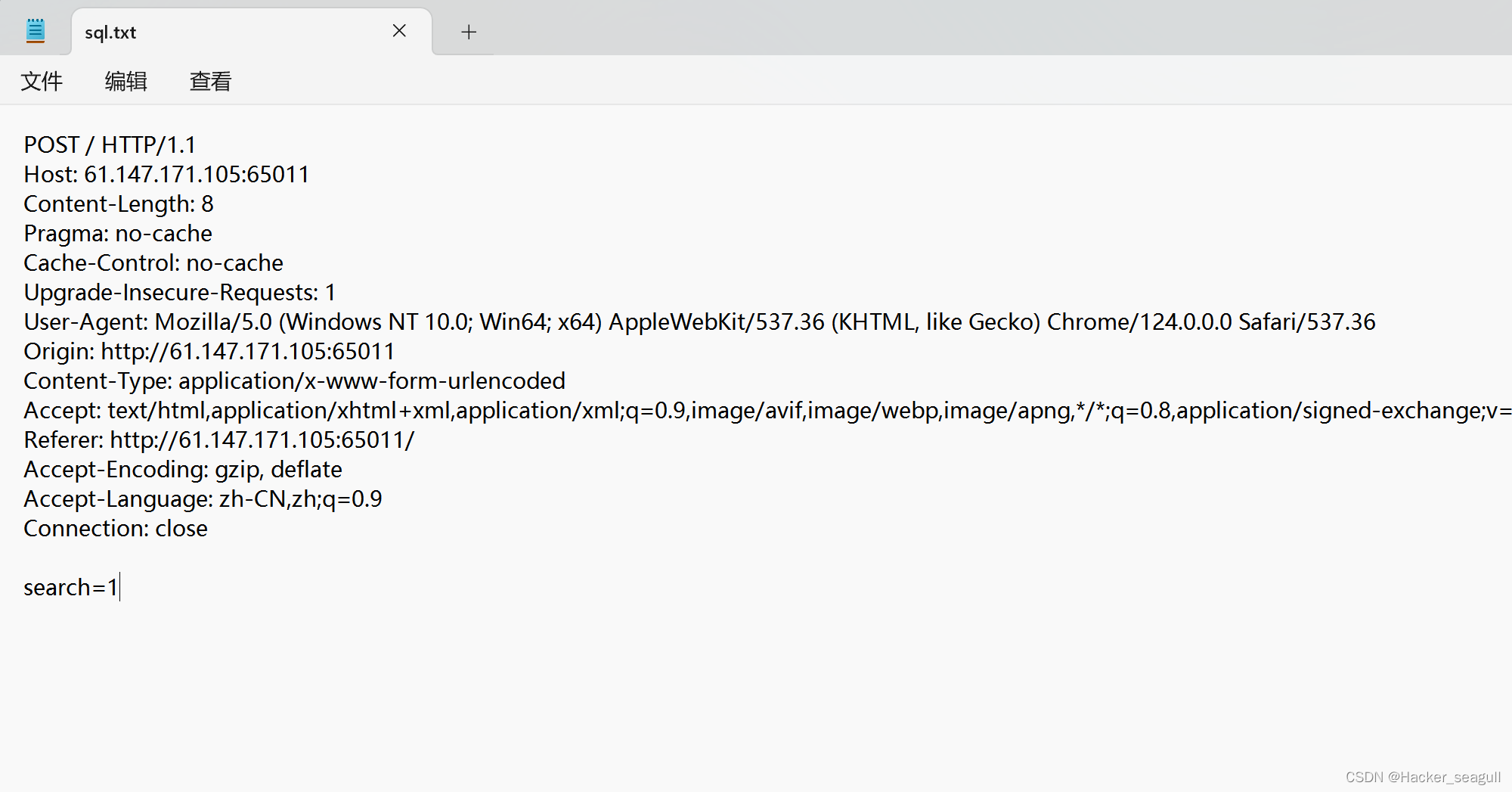Click the Connection: close text
The image size is (1512, 792).
[x=115, y=528]
